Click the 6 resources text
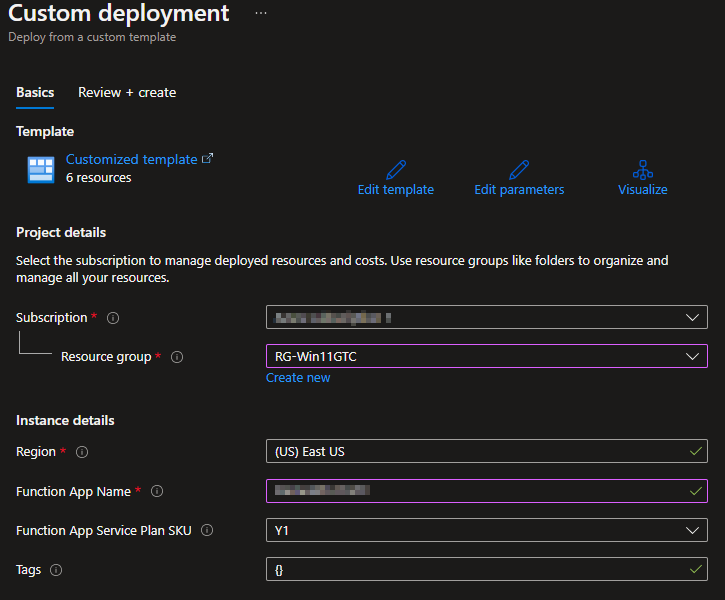 click(x=98, y=178)
